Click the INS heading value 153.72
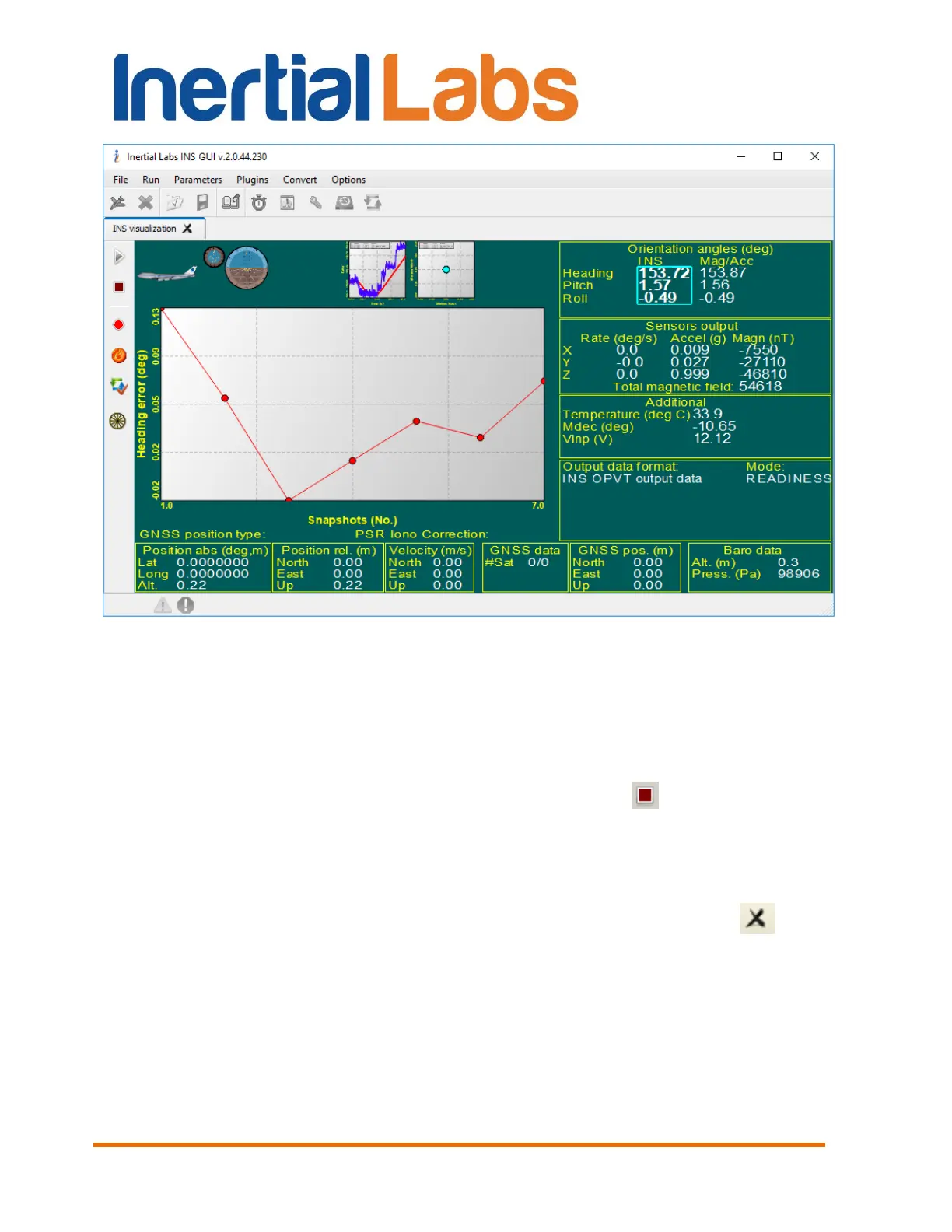This screenshot has width=952, height=1232. (x=664, y=273)
